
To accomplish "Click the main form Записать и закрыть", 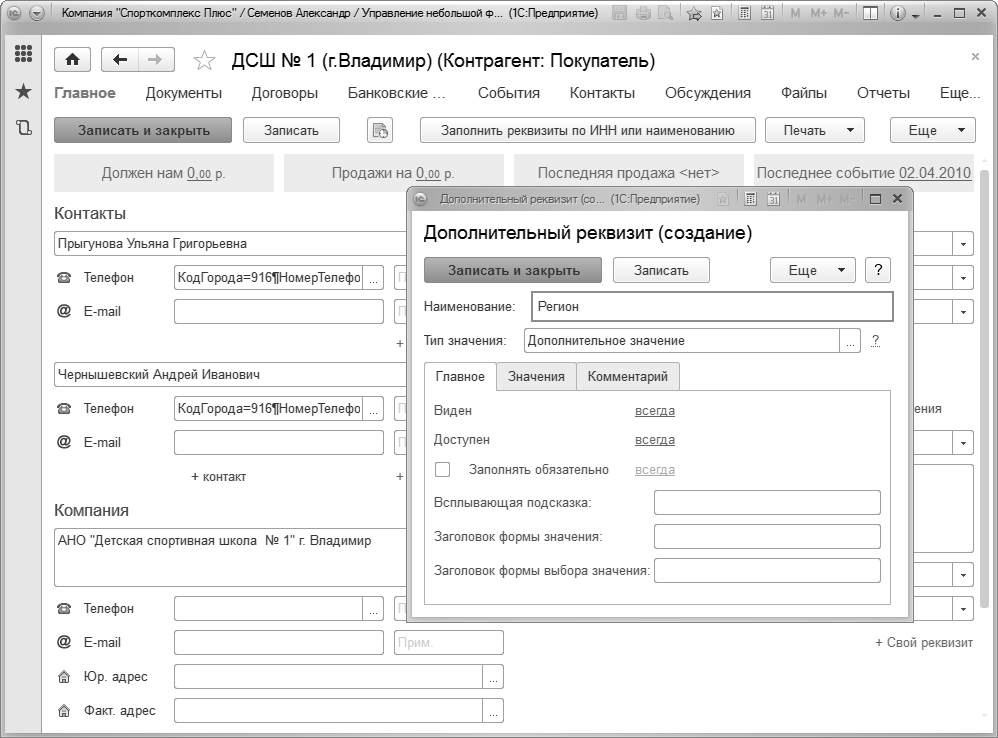I will pyautogui.click(x=143, y=130).
